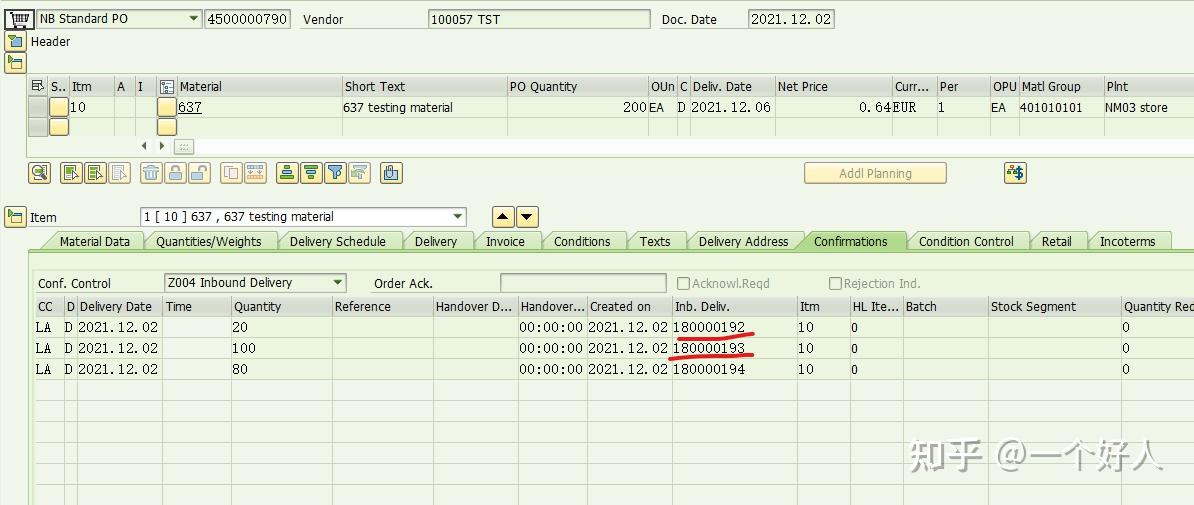Click inbound delivery number 180000192
1194x505 pixels.
pyautogui.click(x=710, y=327)
